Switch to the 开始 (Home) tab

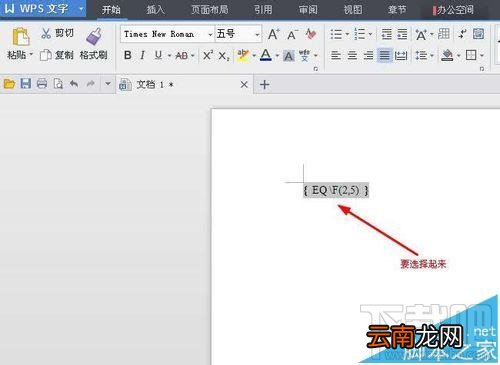coord(111,10)
